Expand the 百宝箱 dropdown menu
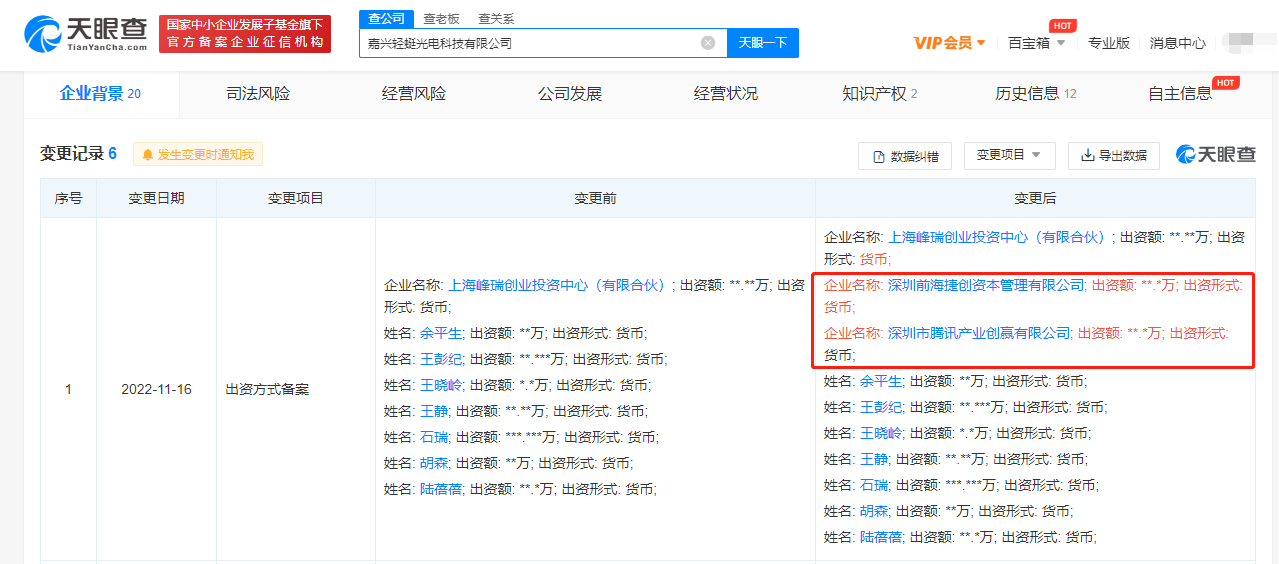 click(1036, 43)
